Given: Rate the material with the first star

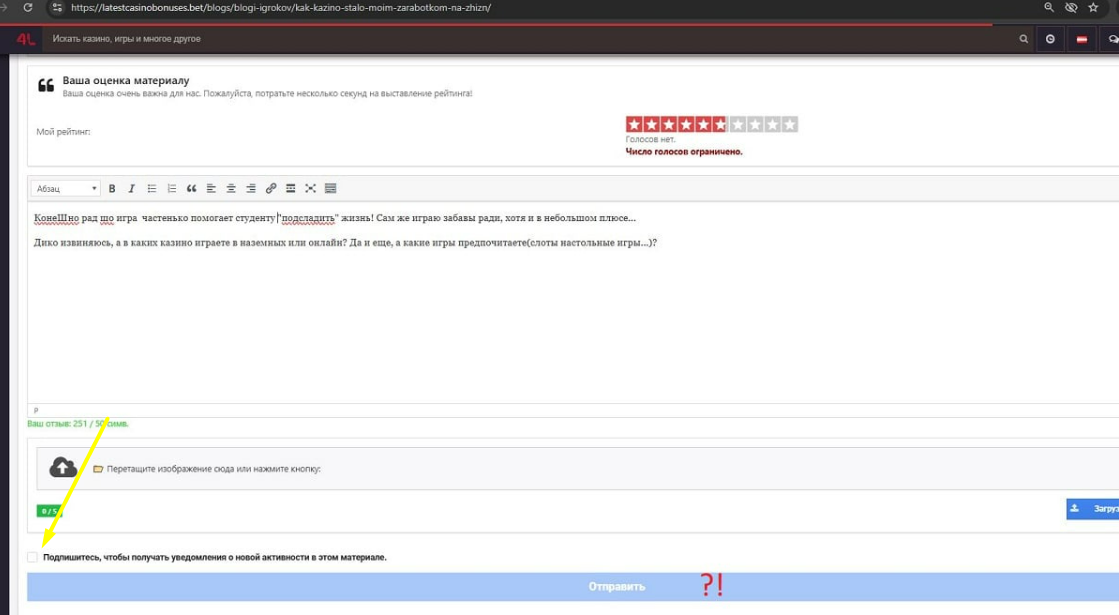Looking at the screenshot, I should 634,124.
